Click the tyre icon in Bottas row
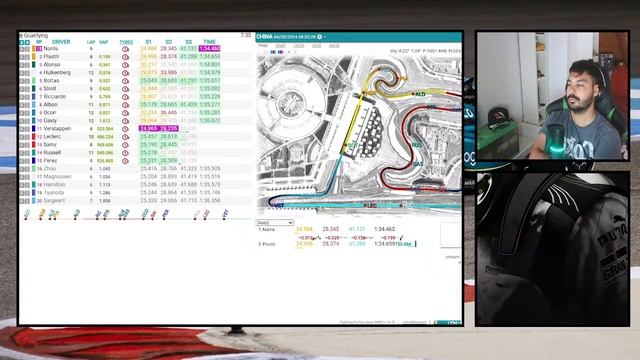This screenshot has height=360, width=640. (x=125, y=81)
